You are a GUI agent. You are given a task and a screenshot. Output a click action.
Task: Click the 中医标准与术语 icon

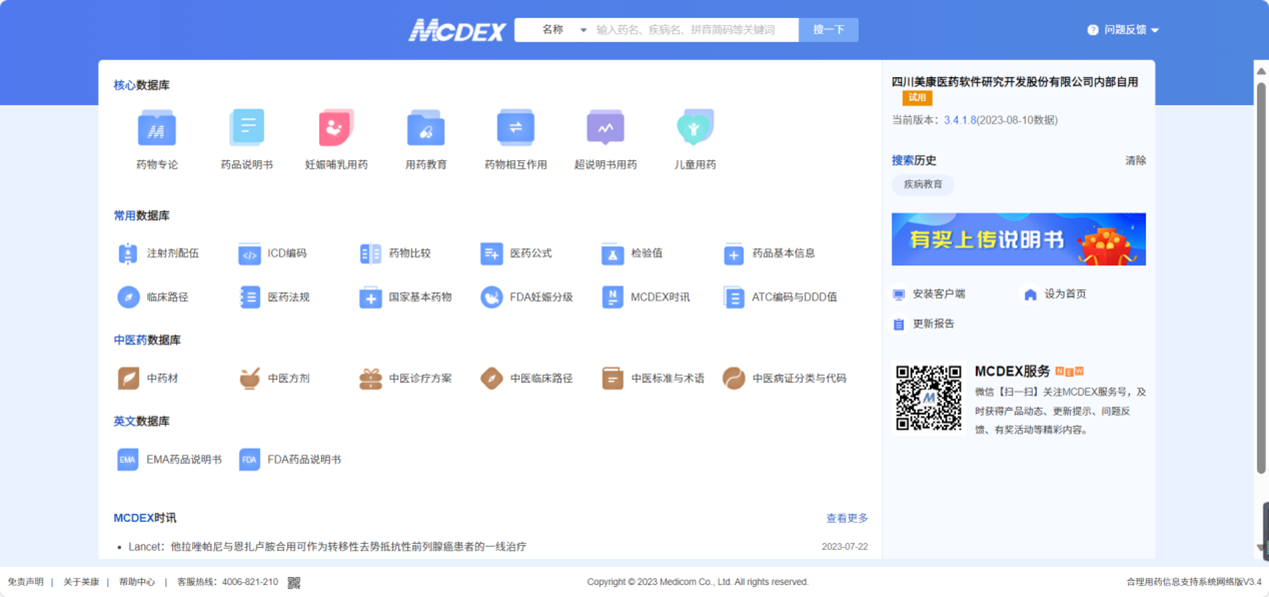(612, 378)
